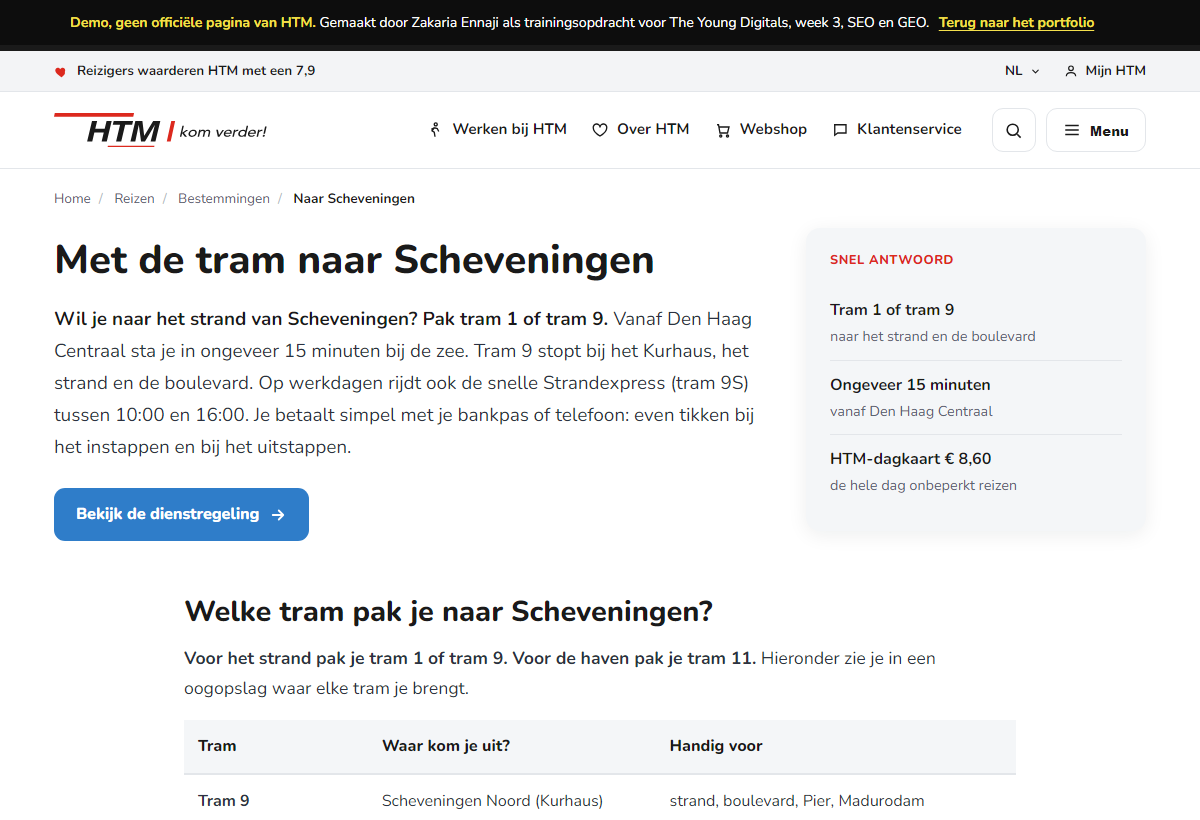Click the Handig voor column header

click(716, 746)
